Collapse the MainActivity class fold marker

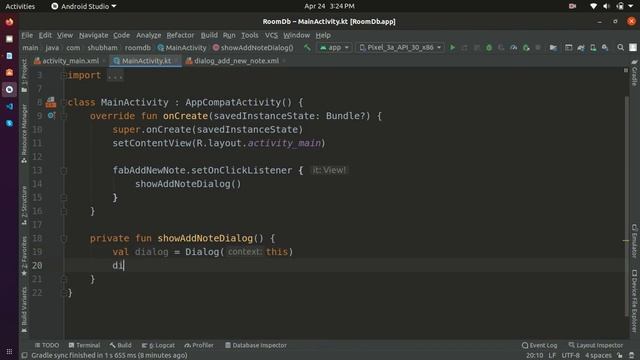coord(64,102)
